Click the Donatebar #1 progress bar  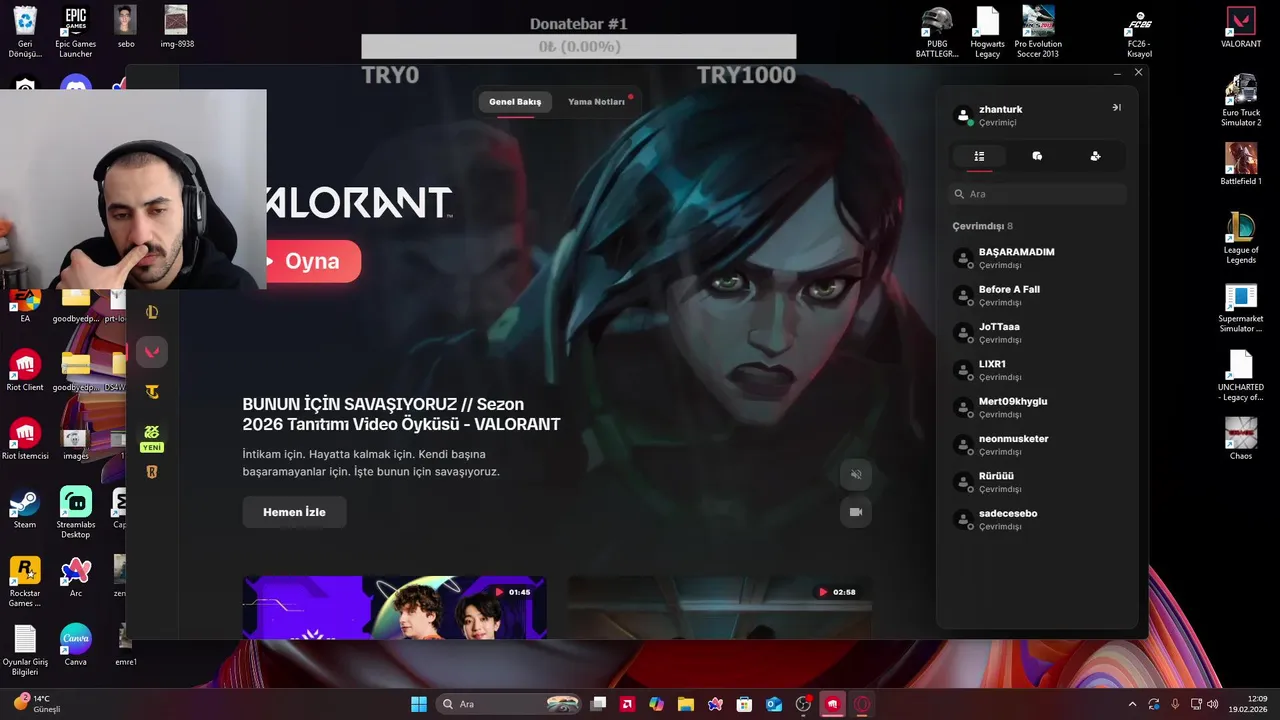[578, 46]
